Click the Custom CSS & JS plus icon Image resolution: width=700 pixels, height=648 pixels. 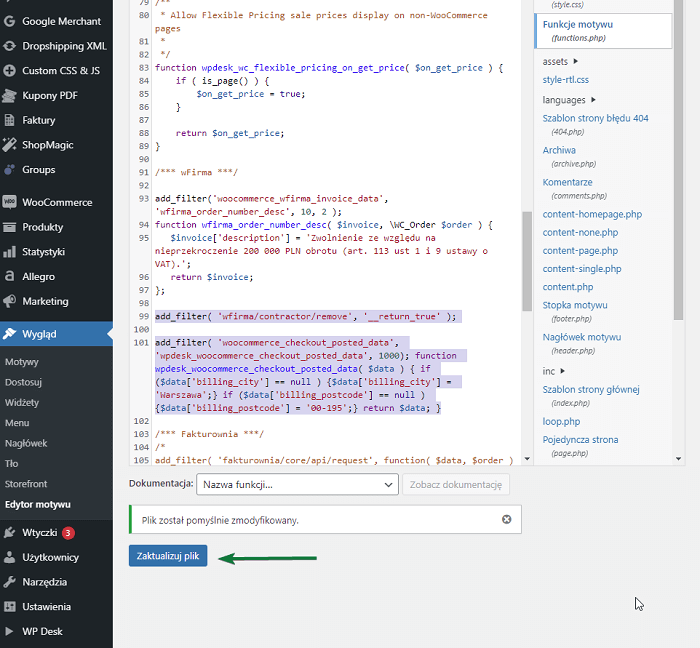[9, 71]
